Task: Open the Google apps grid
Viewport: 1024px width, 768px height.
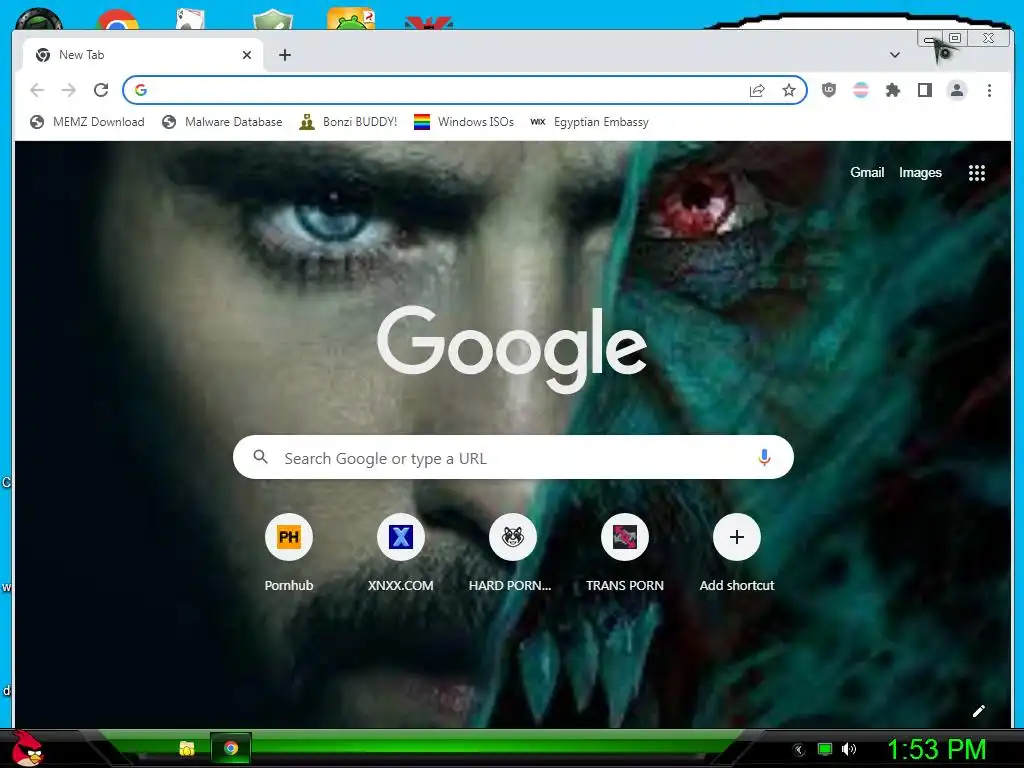Action: 976,172
